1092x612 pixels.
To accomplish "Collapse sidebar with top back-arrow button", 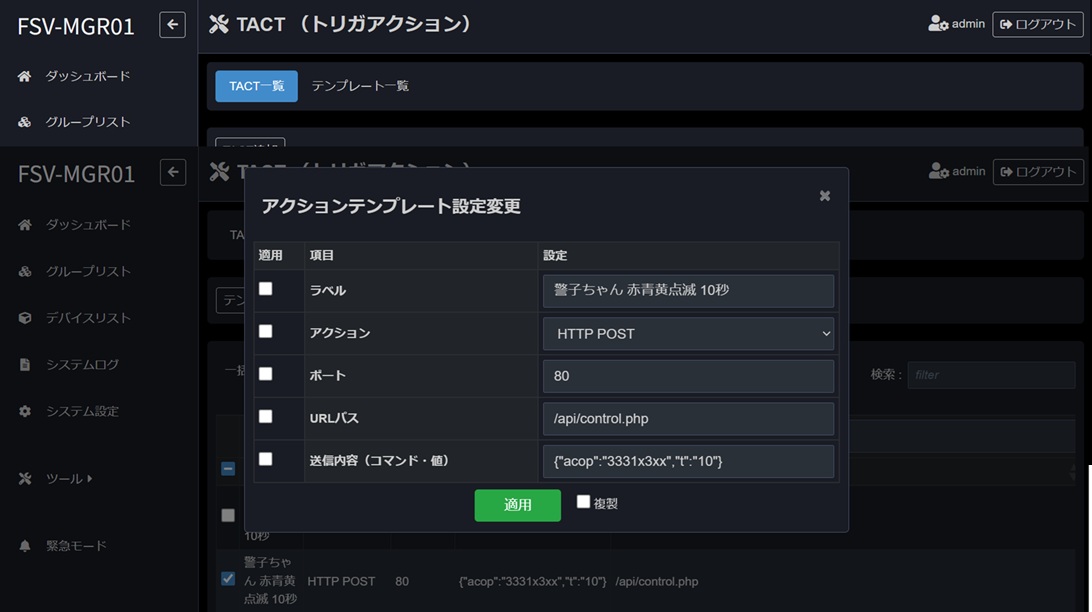I will 172,25.
